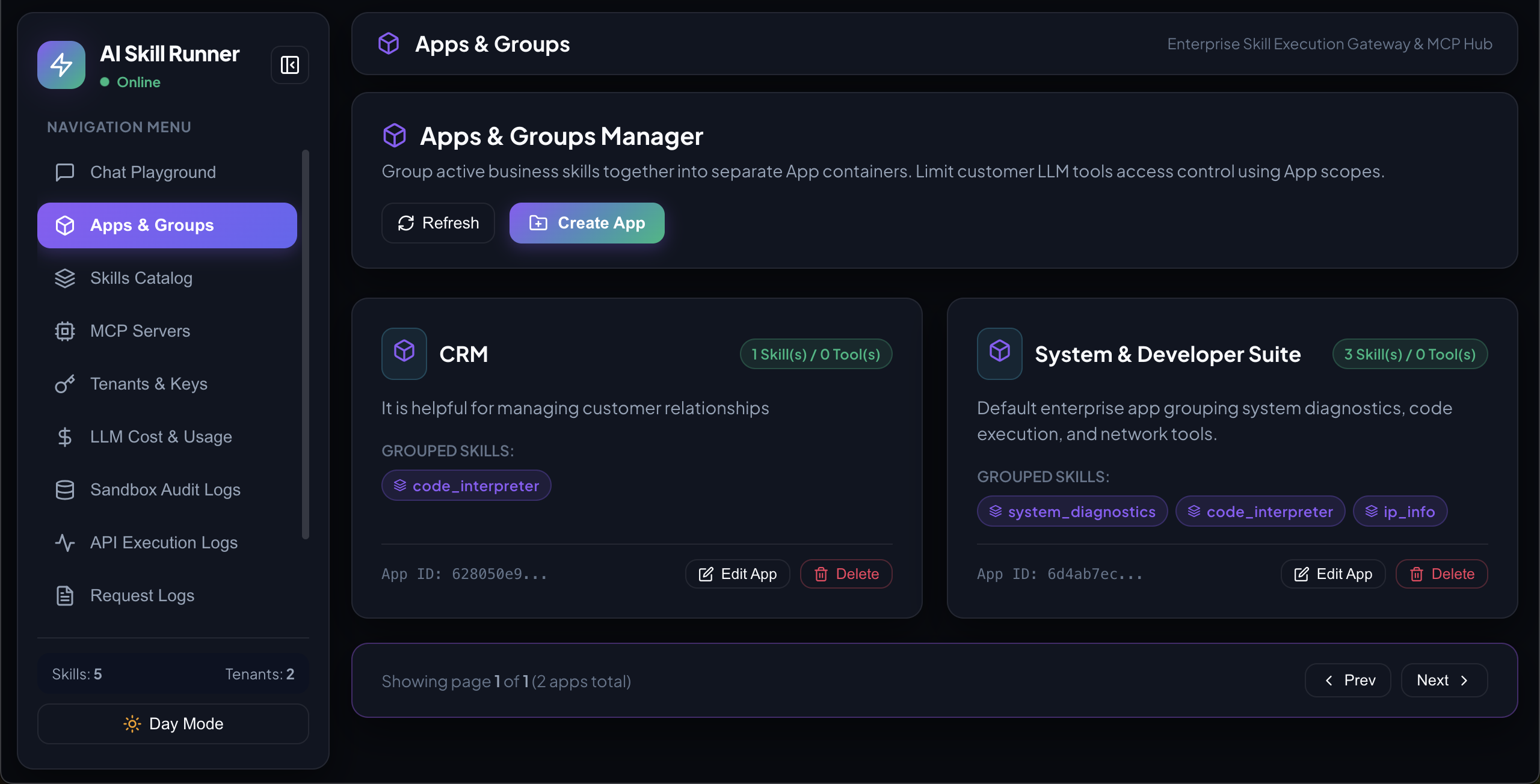The image size is (1540, 784).
Task: Click the App ID: 628050e9... text
Action: click(x=464, y=574)
